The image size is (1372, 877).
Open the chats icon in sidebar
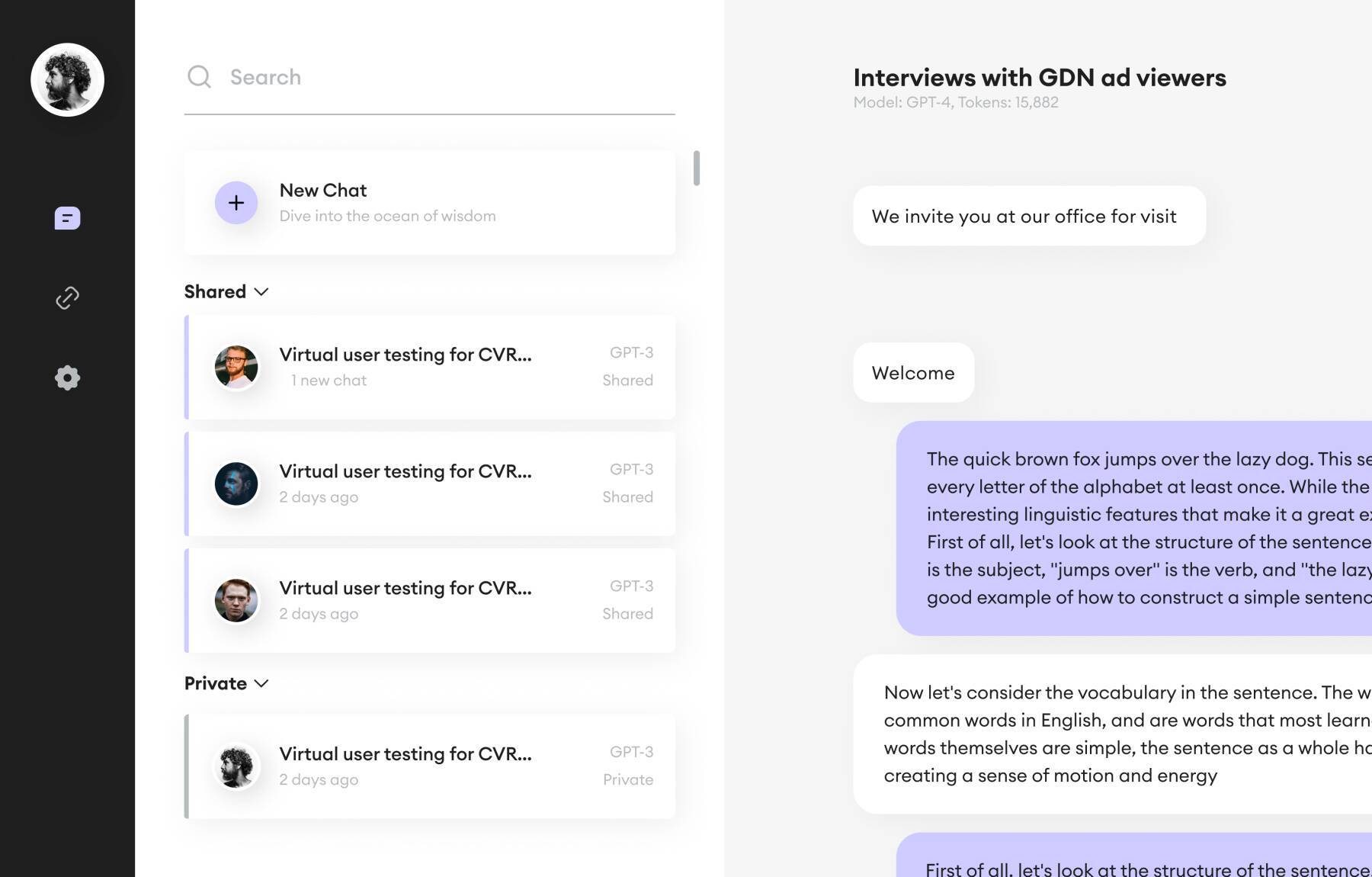(x=67, y=218)
